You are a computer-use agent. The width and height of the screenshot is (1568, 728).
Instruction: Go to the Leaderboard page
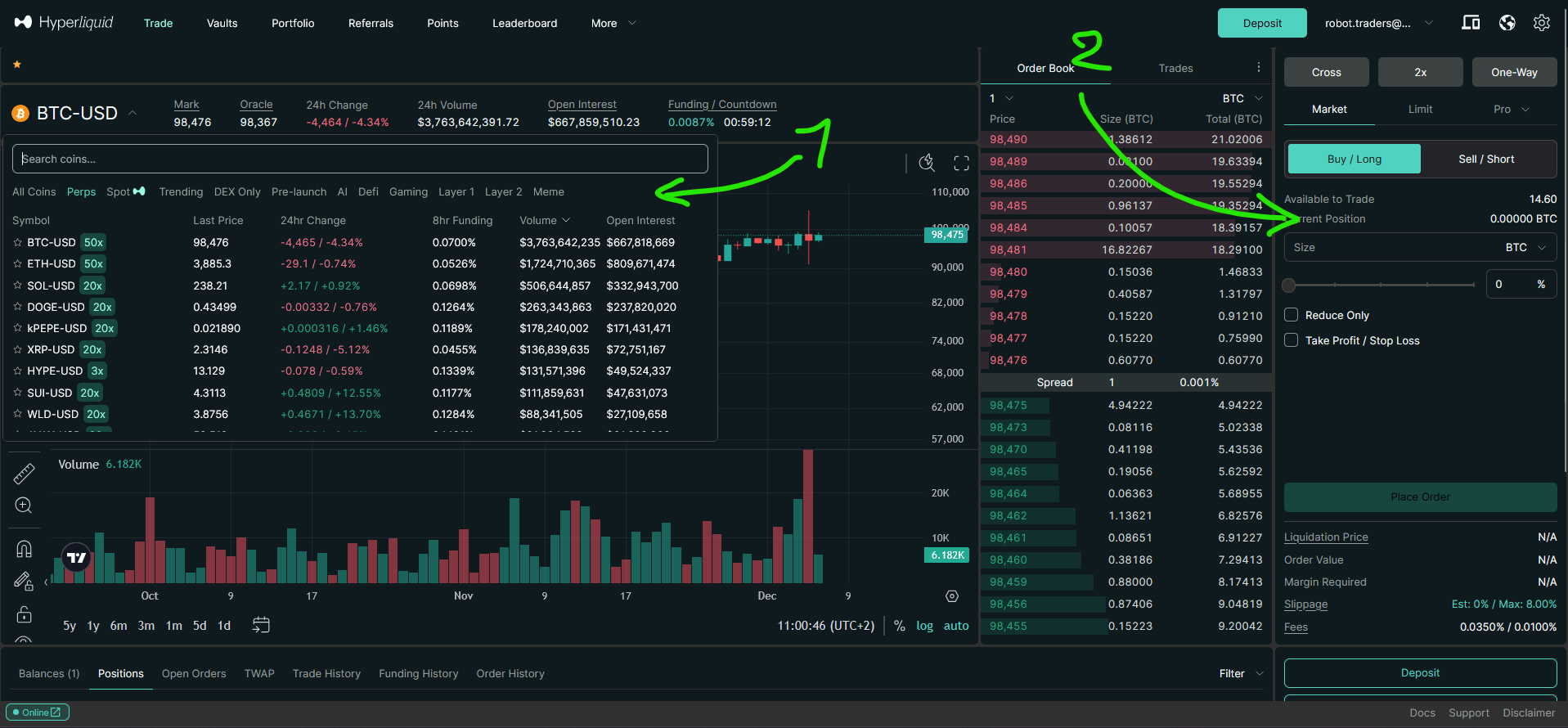(524, 23)
